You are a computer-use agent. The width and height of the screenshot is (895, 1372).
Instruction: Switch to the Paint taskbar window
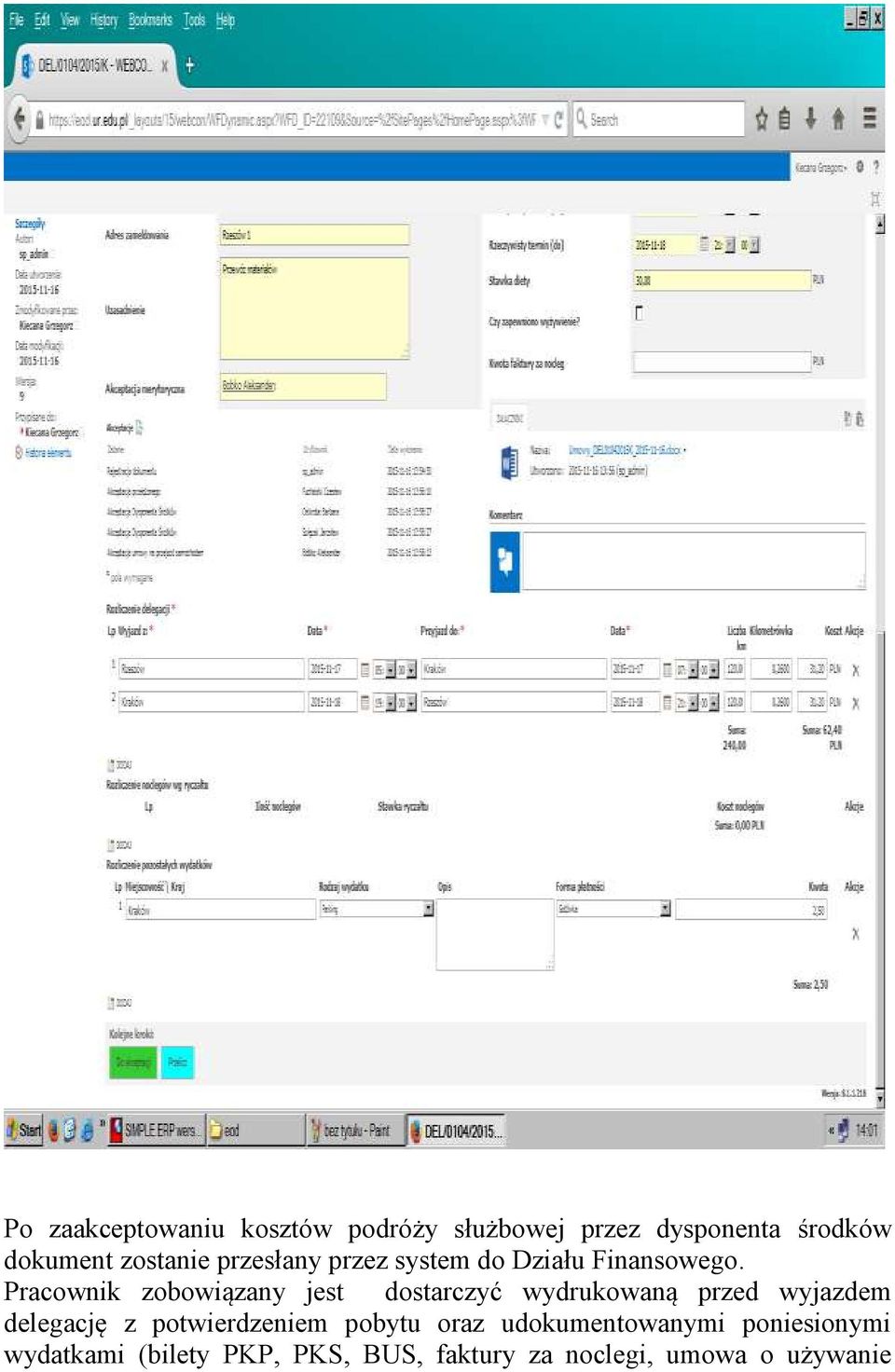coord(355,1130)
